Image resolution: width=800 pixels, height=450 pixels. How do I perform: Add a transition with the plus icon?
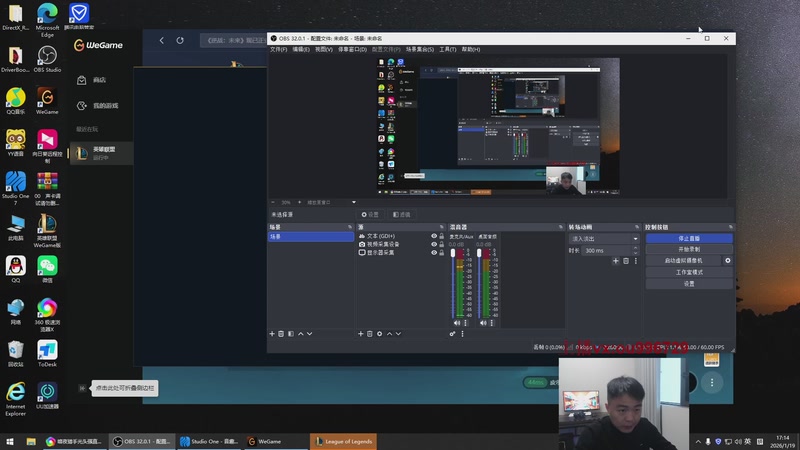pyautogui.click(x=616, y=261)
